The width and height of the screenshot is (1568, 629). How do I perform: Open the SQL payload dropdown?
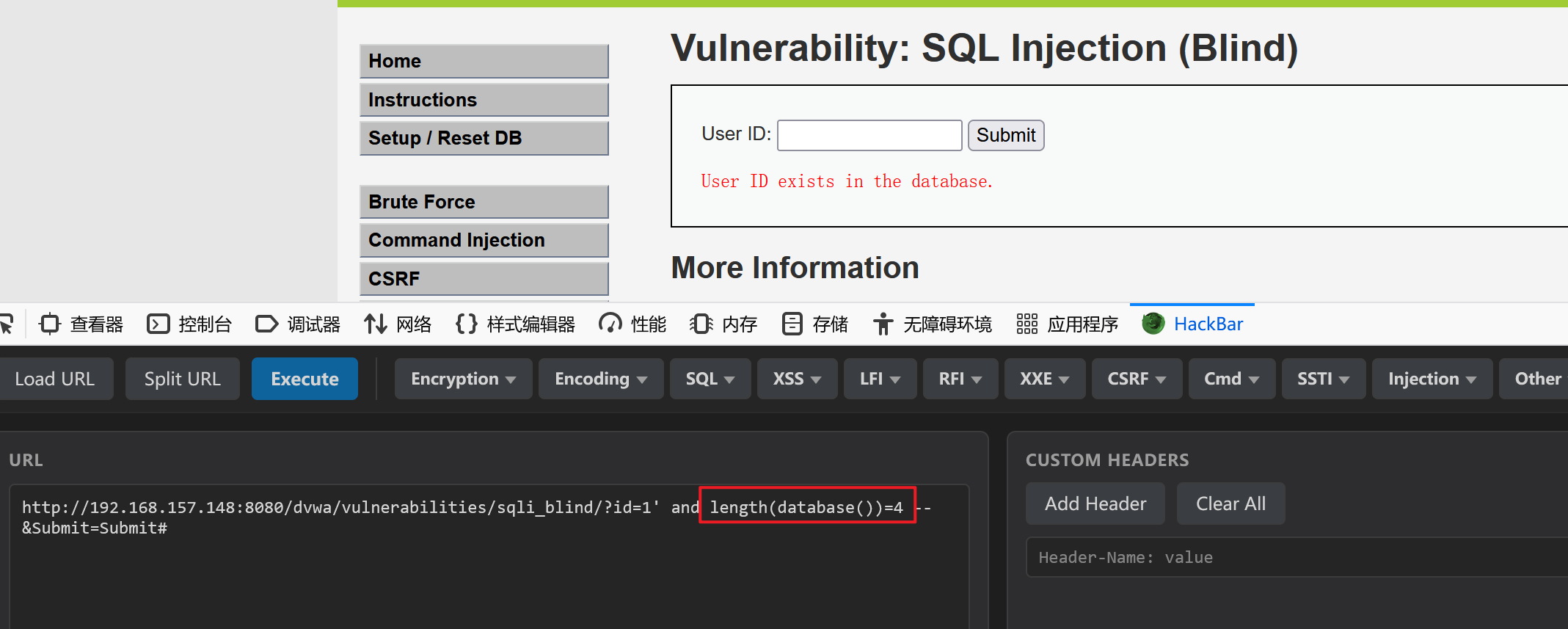coord(710,379)
